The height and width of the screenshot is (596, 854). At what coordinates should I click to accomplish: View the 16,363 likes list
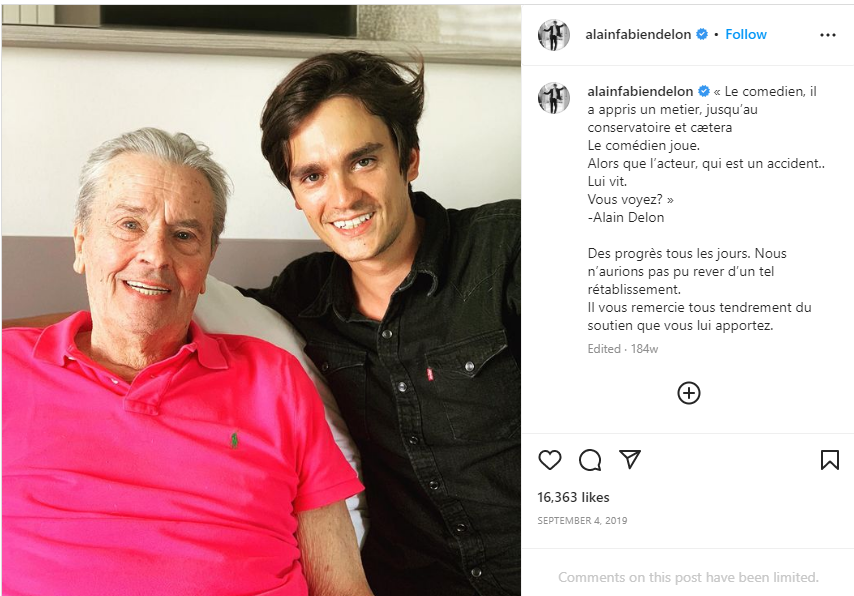573,497
